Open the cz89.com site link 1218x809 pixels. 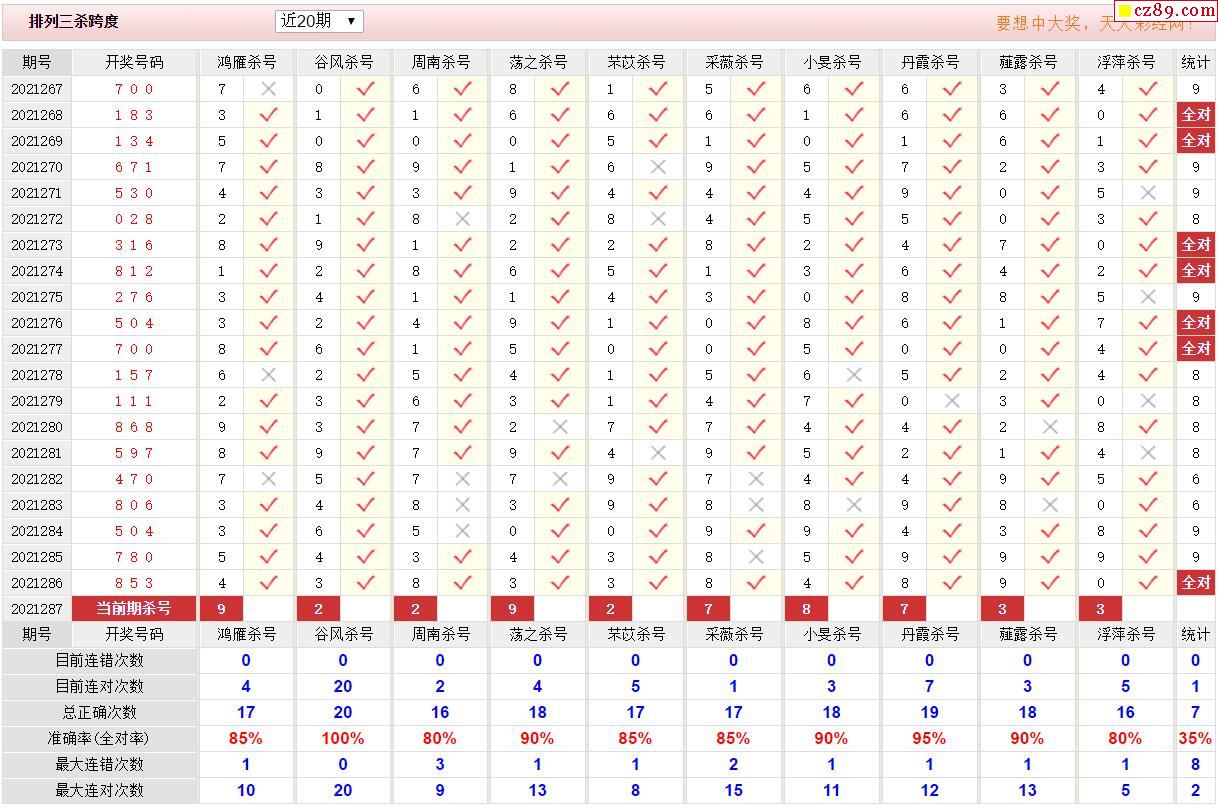coord(1165,10)
